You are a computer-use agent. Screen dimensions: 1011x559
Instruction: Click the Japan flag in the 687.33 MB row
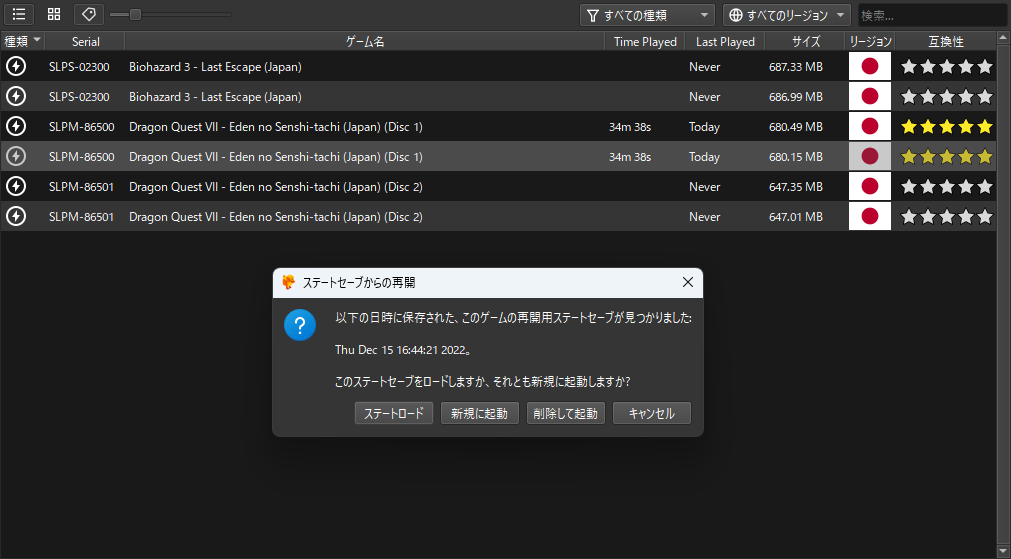click(870, 66)
